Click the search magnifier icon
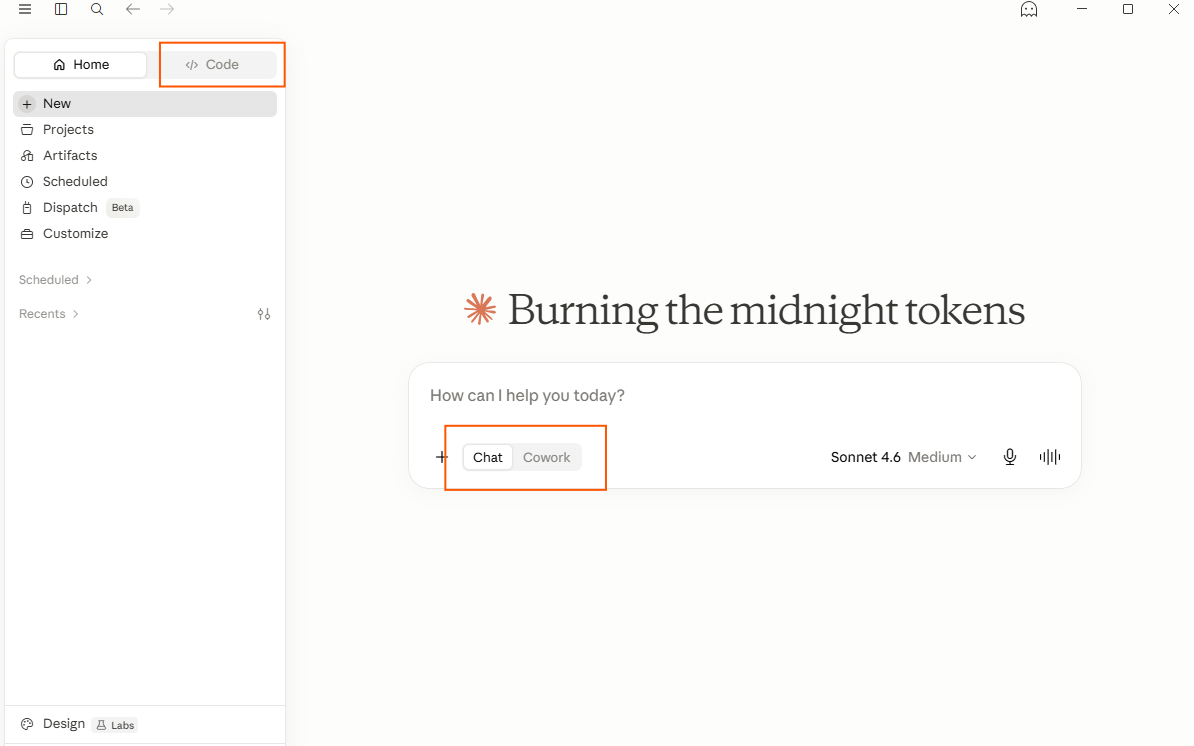1194x746 pixels. click(97, 9)
